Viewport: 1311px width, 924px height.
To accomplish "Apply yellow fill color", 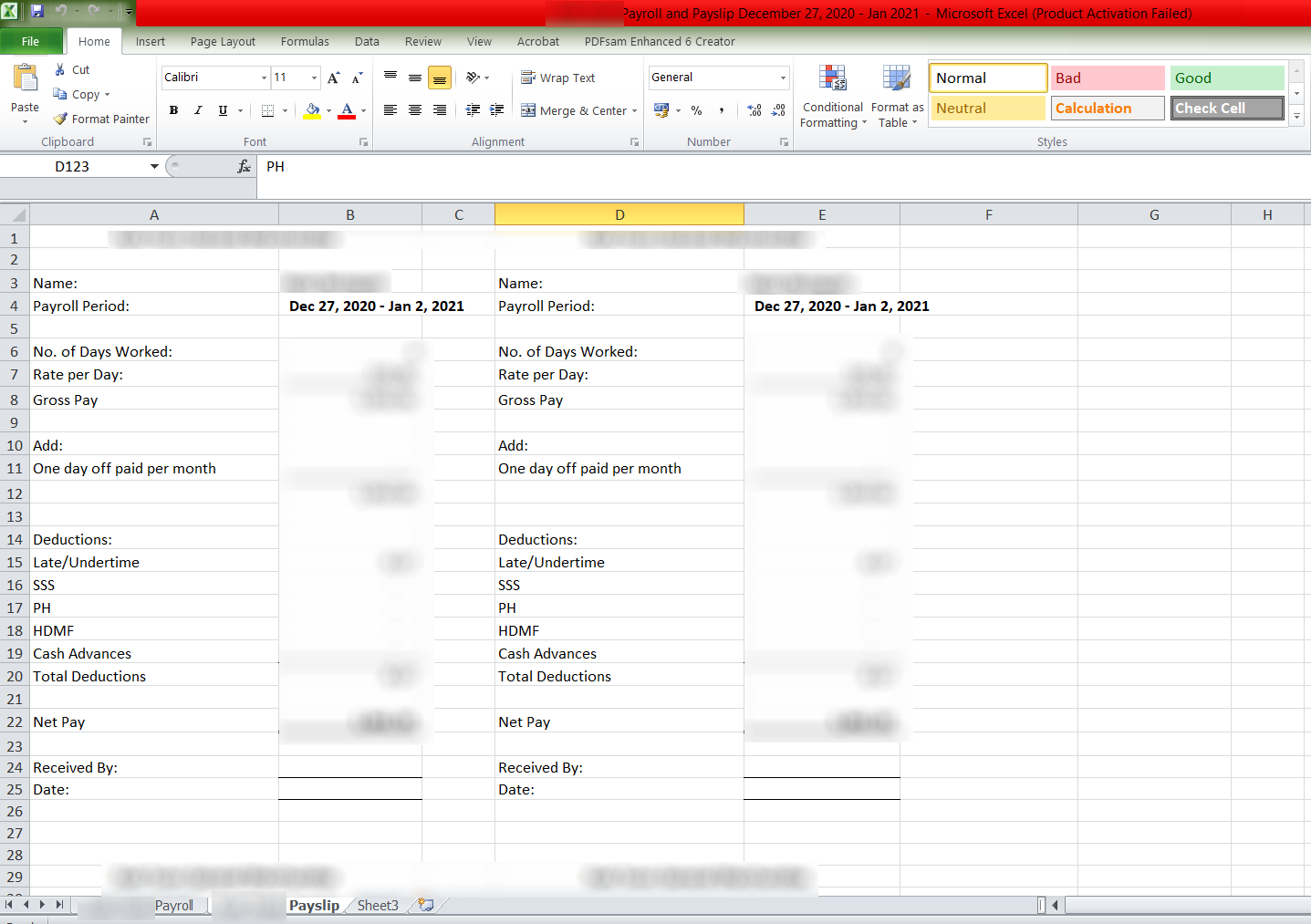I will (x=312, y=110).
